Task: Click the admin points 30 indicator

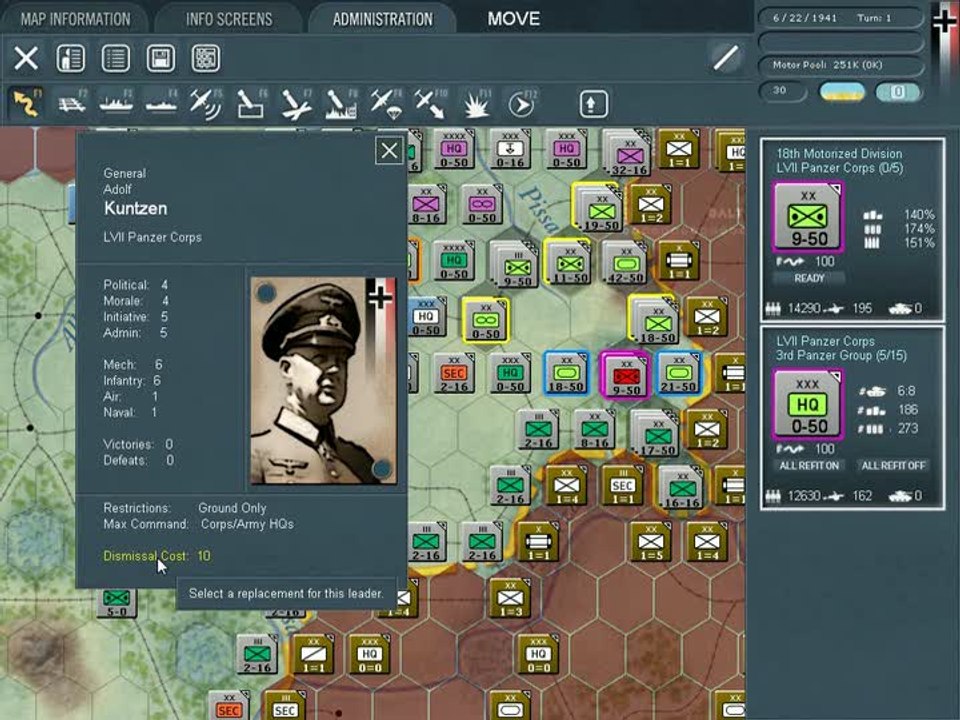Action: 782,91
